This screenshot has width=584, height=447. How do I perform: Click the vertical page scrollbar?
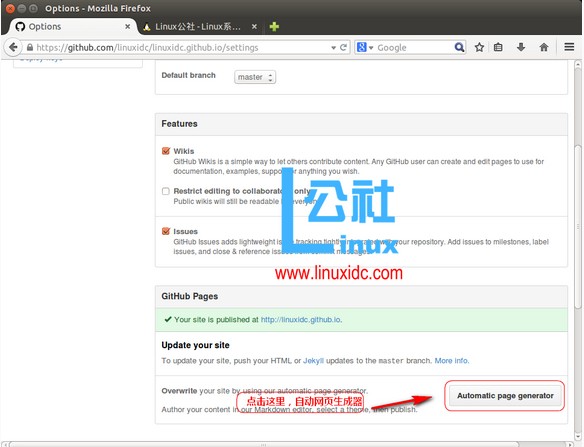tap(578, 226)
